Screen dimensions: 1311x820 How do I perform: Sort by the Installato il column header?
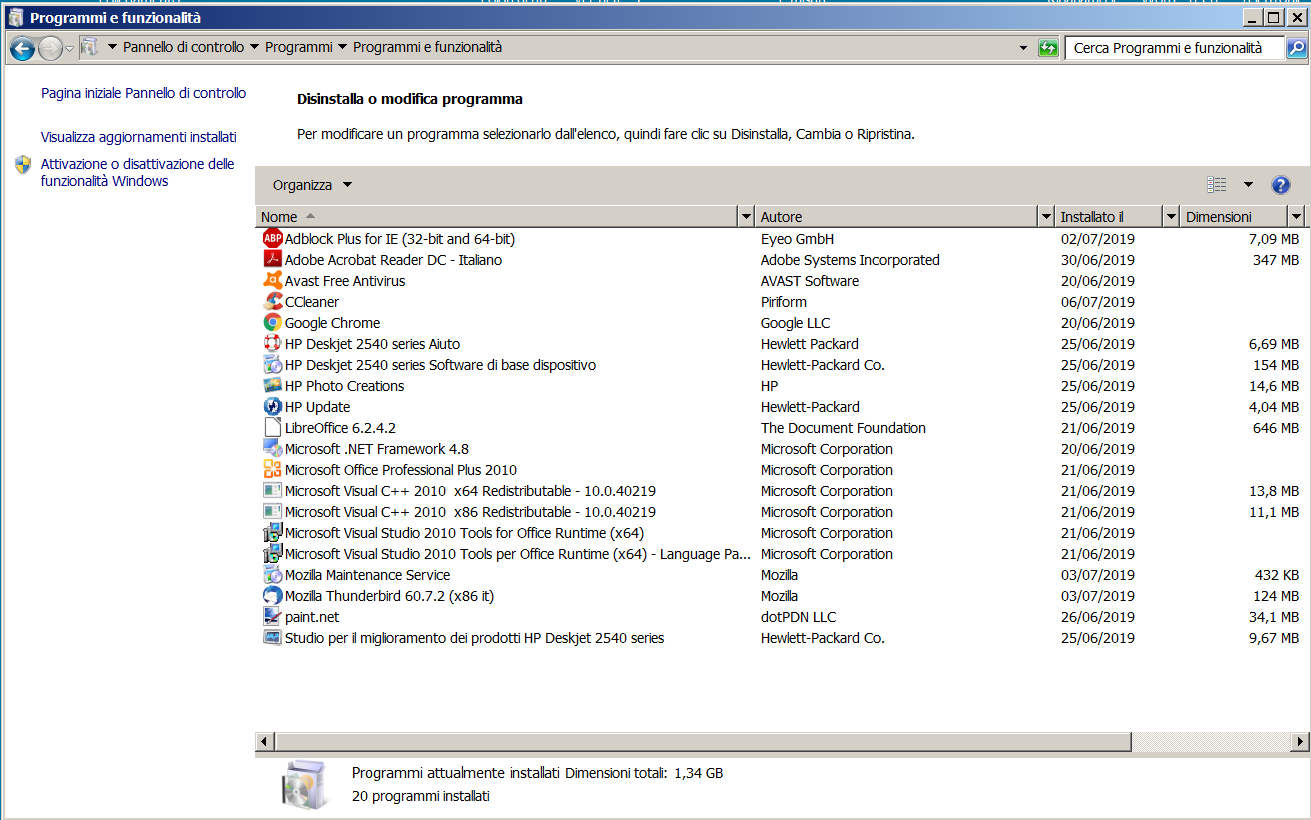[1109, 217]
